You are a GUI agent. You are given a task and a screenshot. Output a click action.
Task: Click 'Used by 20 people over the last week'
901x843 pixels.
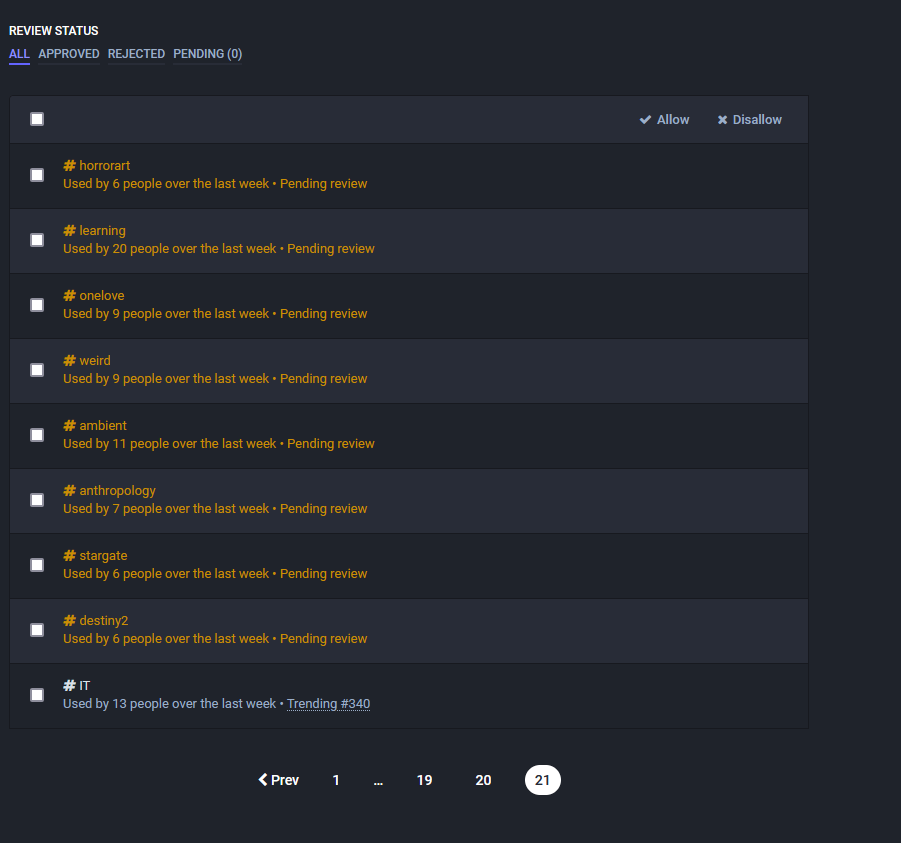pos(170,249)
